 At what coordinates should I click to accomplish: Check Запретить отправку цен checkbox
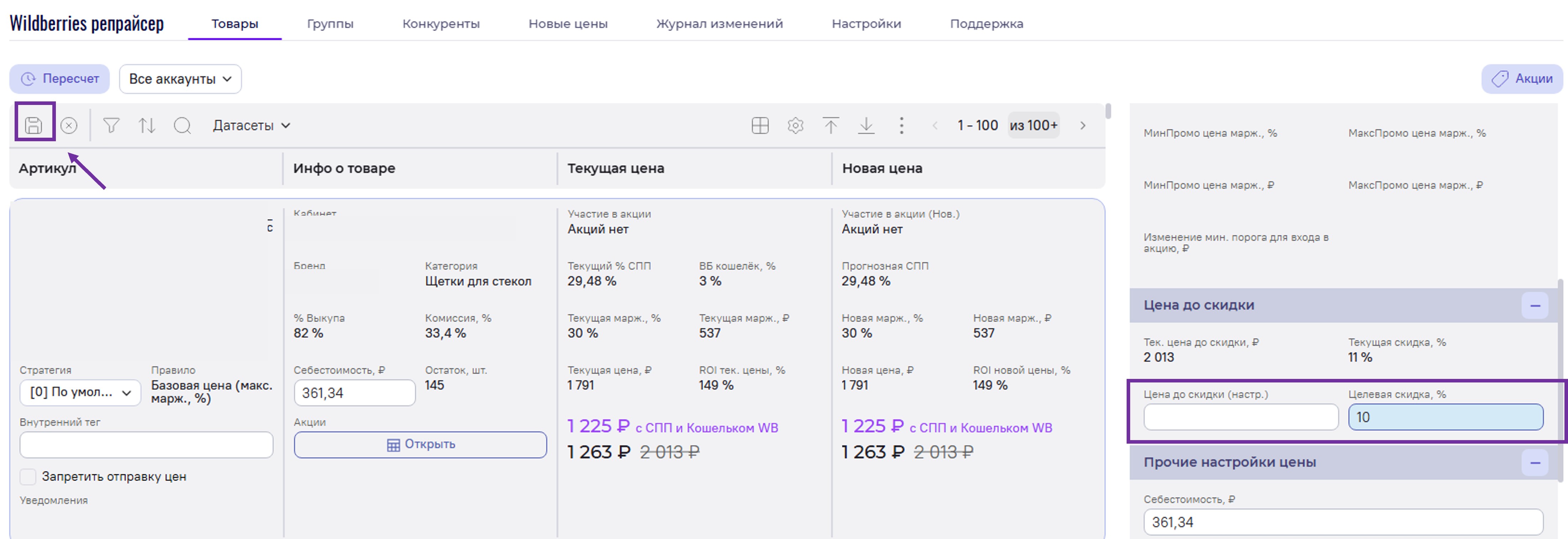[x=28, y=476]
